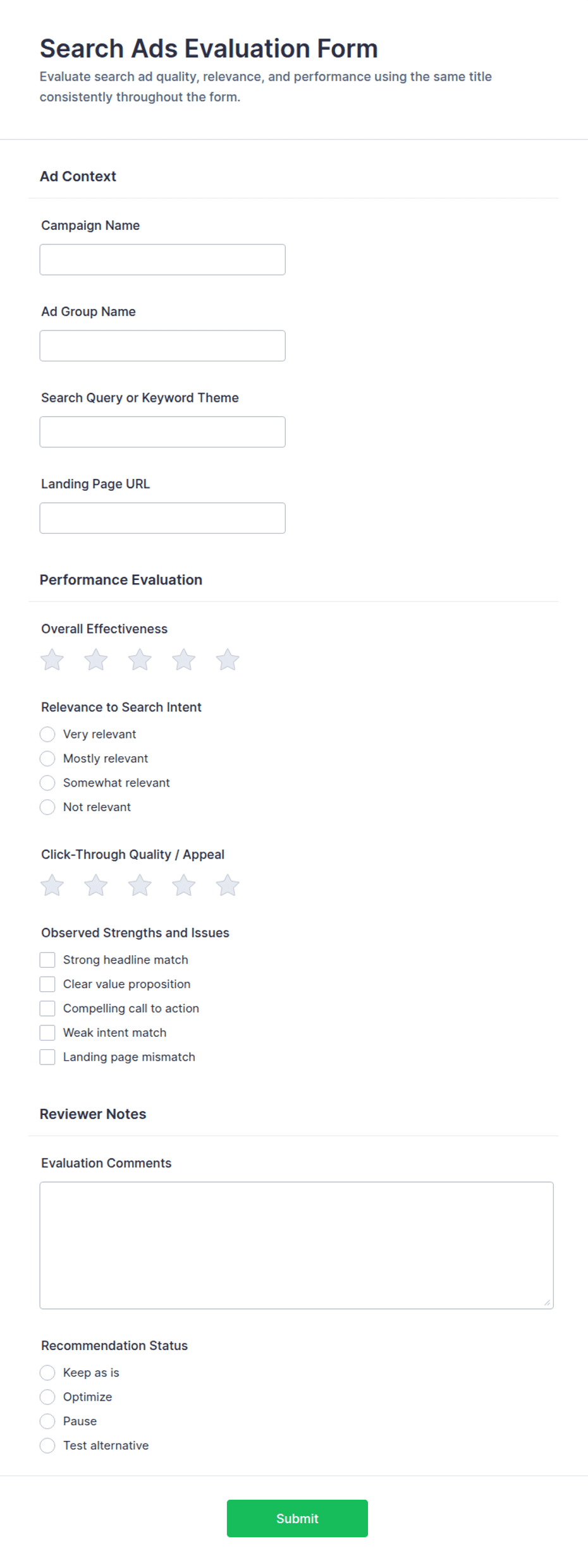Image resolution: width=588 pixels, height=1568 pixels.
Task: Click the Evaluation Comments text area
Action: [297, 1245]
